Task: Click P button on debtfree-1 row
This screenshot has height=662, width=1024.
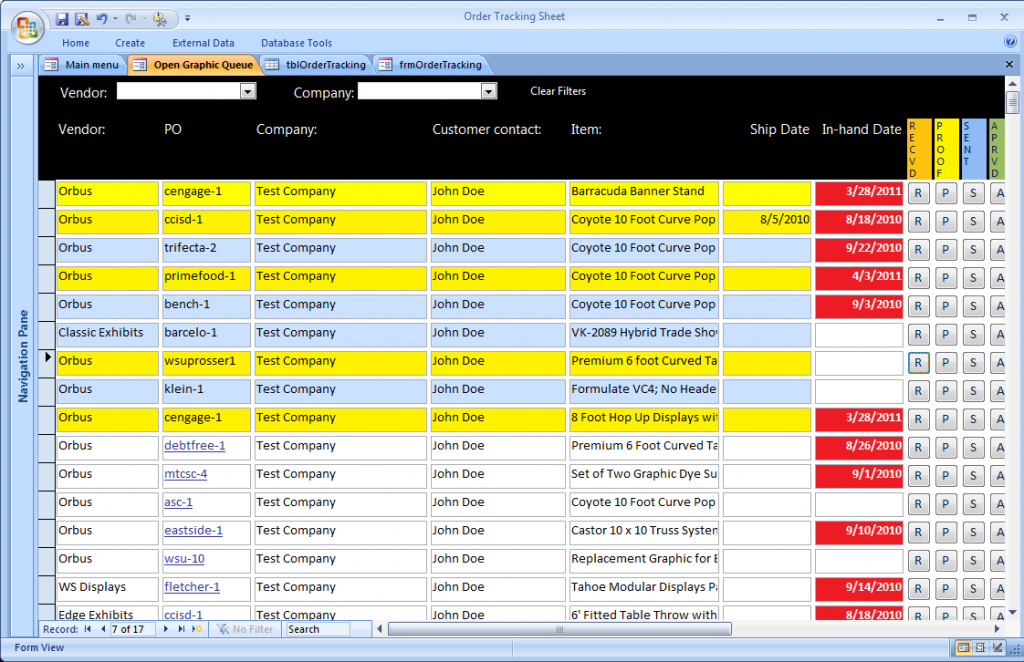Action: (946, 447)
